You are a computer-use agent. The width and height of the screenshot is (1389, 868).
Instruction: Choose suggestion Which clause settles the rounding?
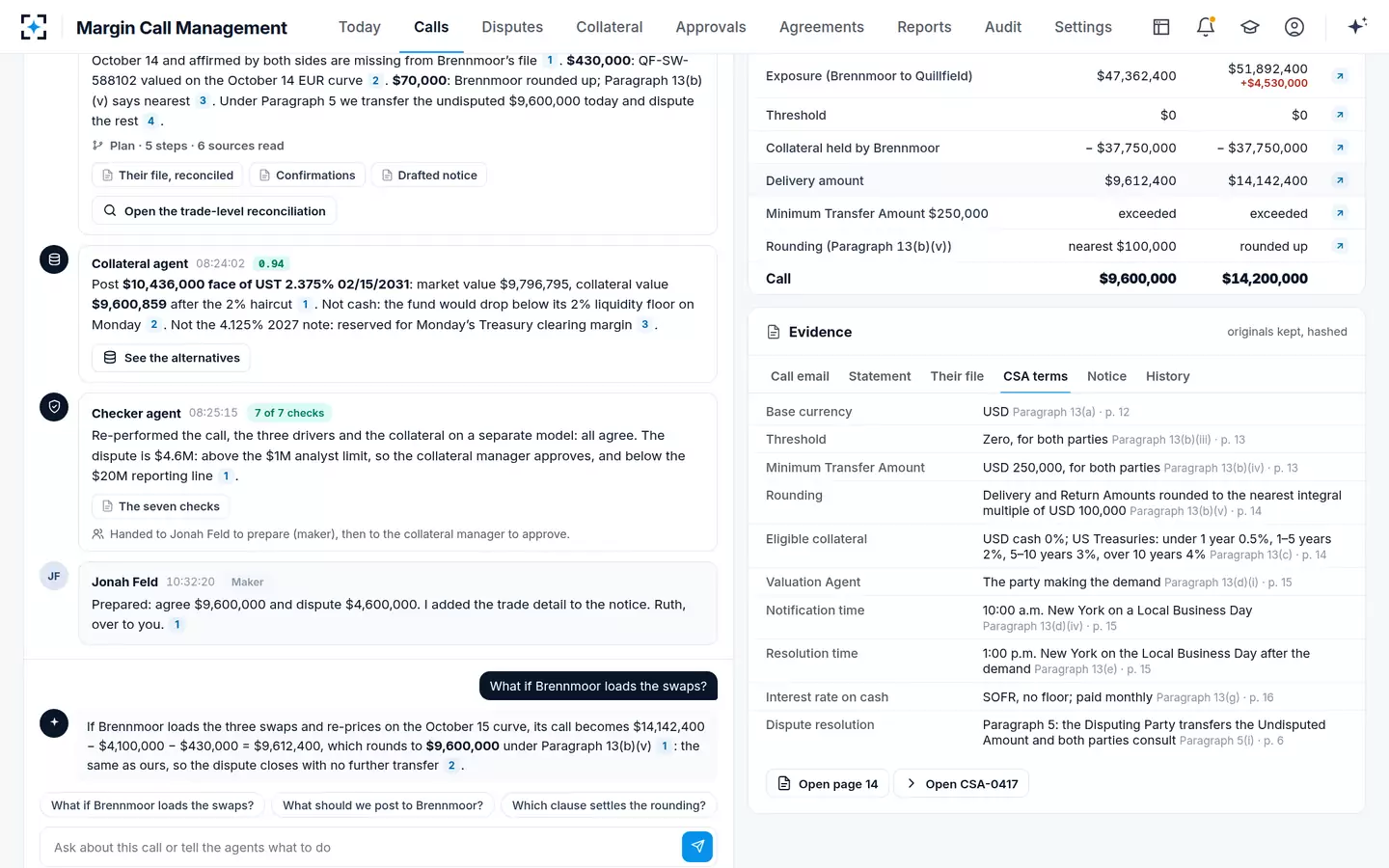609,805
